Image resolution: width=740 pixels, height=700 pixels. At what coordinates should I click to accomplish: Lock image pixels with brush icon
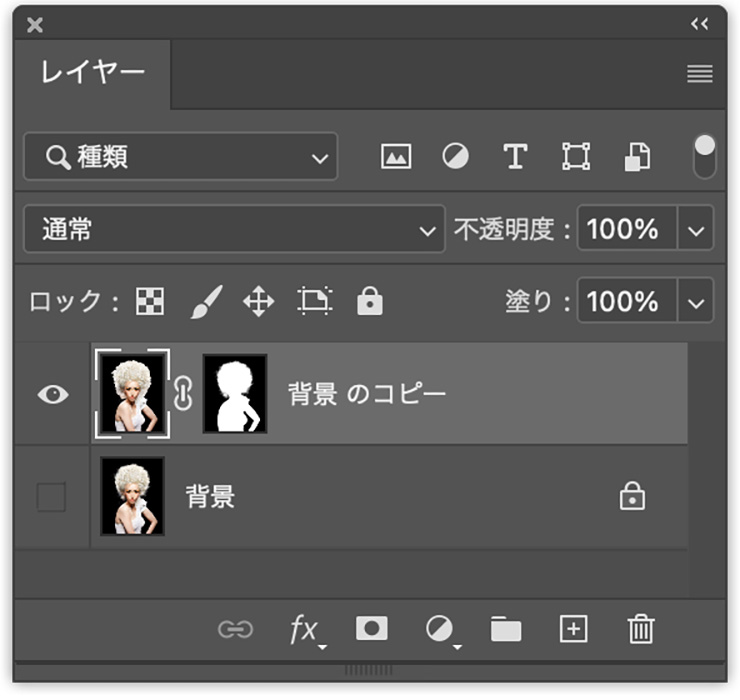205,301
